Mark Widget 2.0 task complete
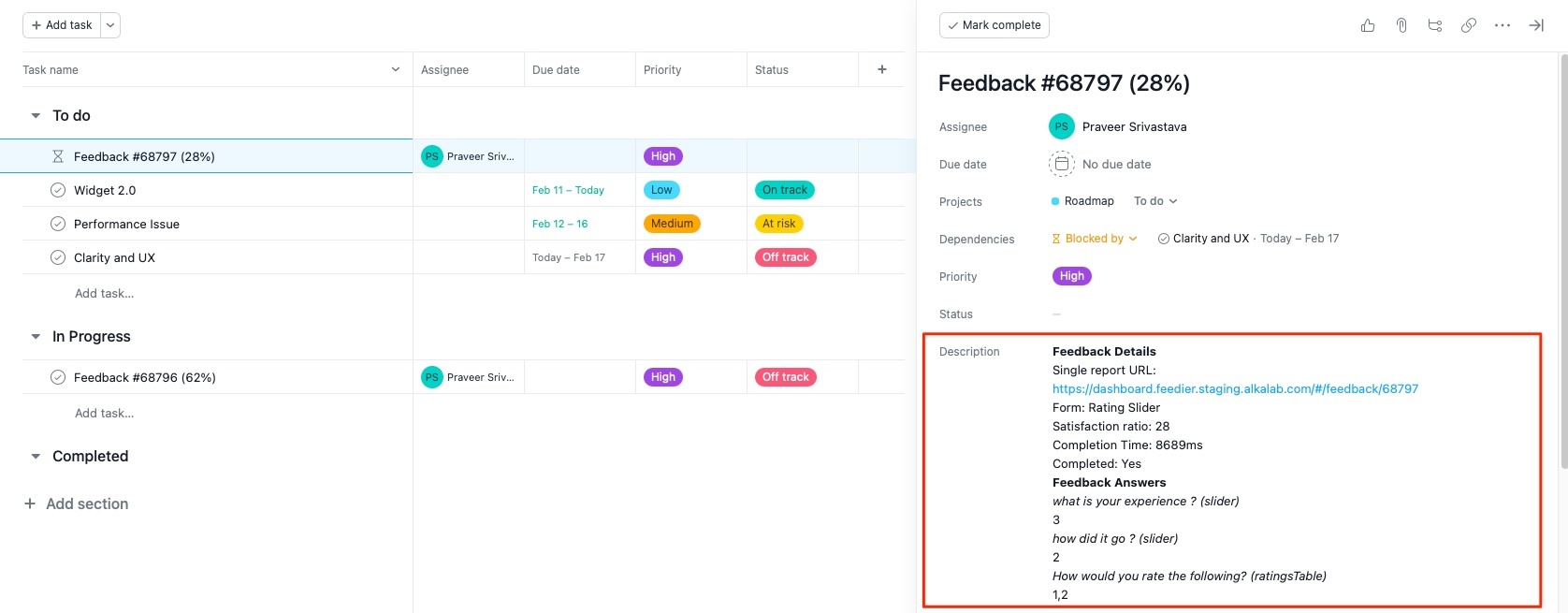 point(58,190)
